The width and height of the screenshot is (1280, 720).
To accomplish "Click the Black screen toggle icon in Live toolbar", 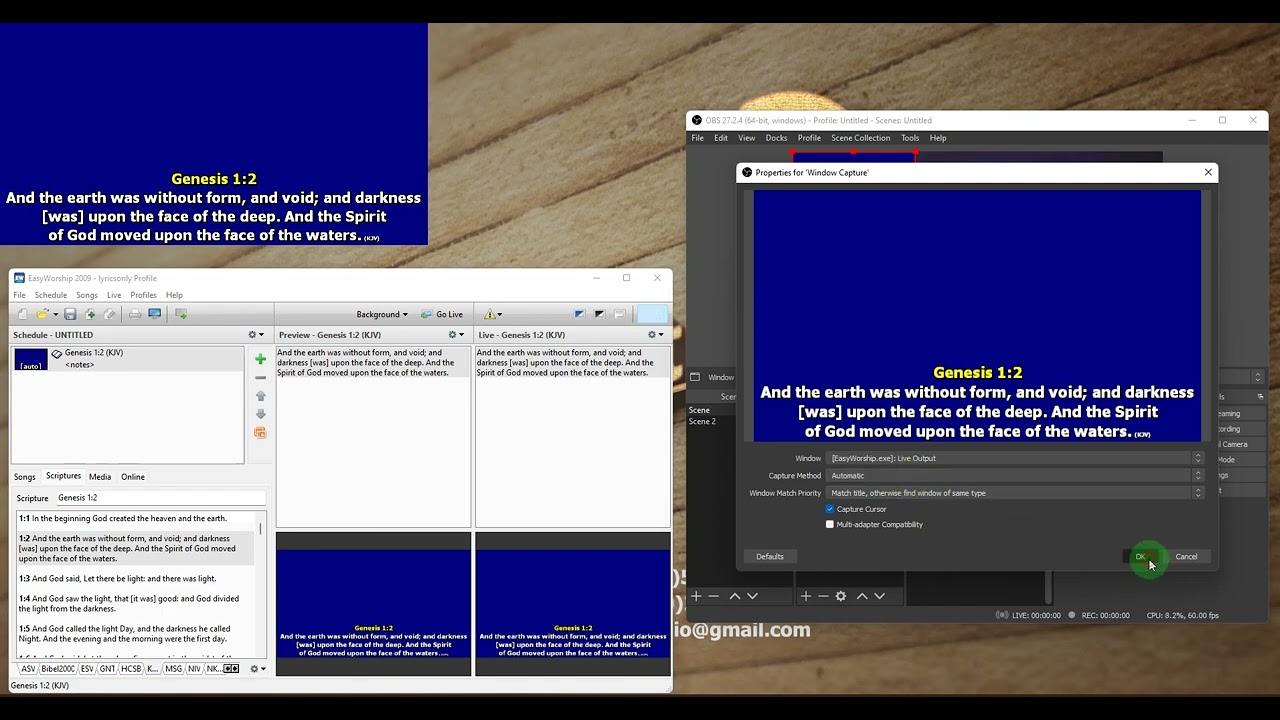I will coord(599,314).
